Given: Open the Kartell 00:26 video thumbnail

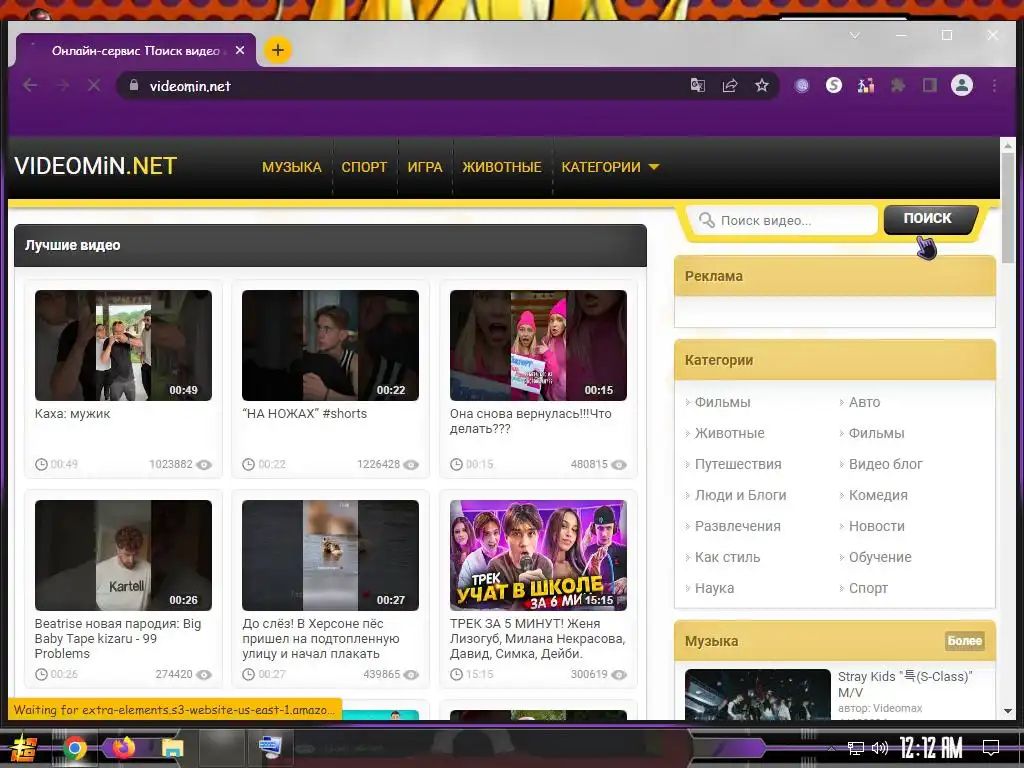Looking at the screenshot, I should tap(123, 555).
